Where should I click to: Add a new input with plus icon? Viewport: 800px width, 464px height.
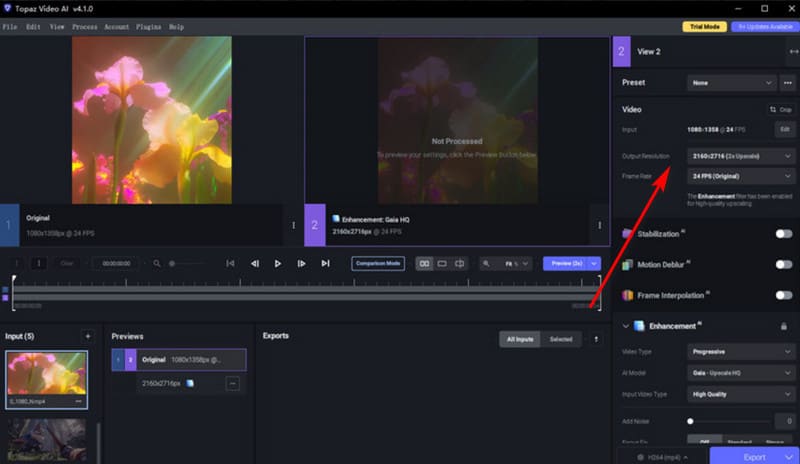pyautogui.click(x=87, y=337)
